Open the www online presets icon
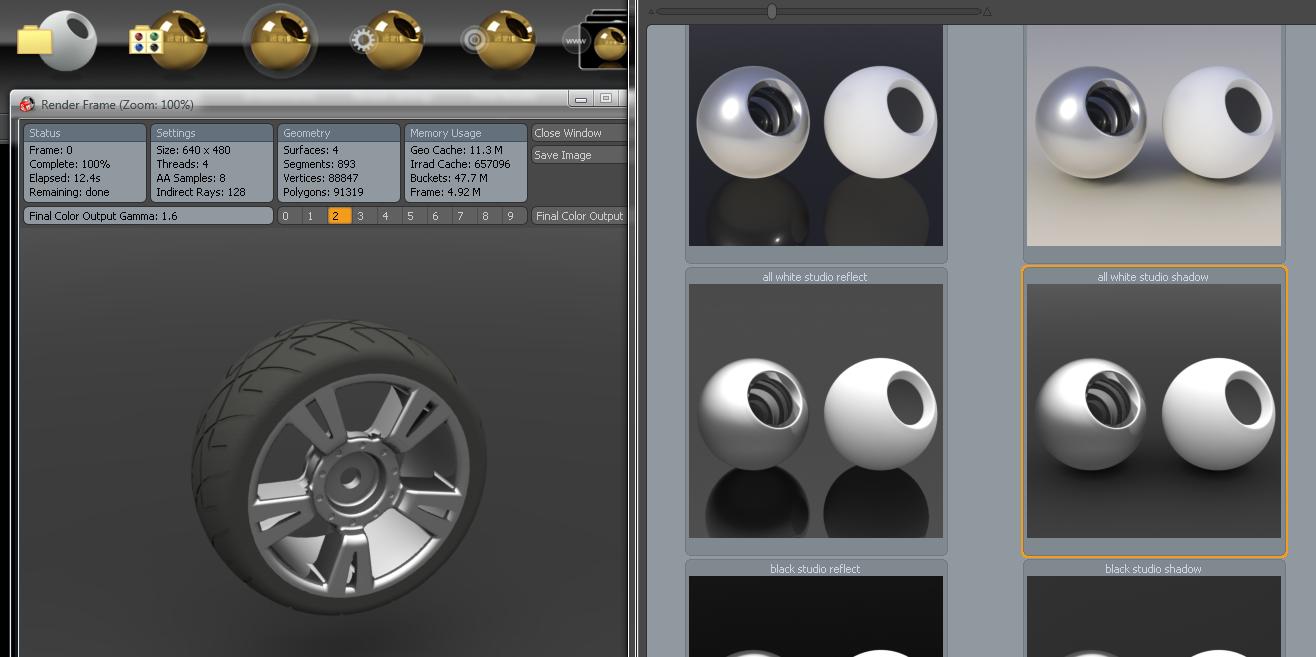The image size is (1316, 657). [x=597, y=41]
